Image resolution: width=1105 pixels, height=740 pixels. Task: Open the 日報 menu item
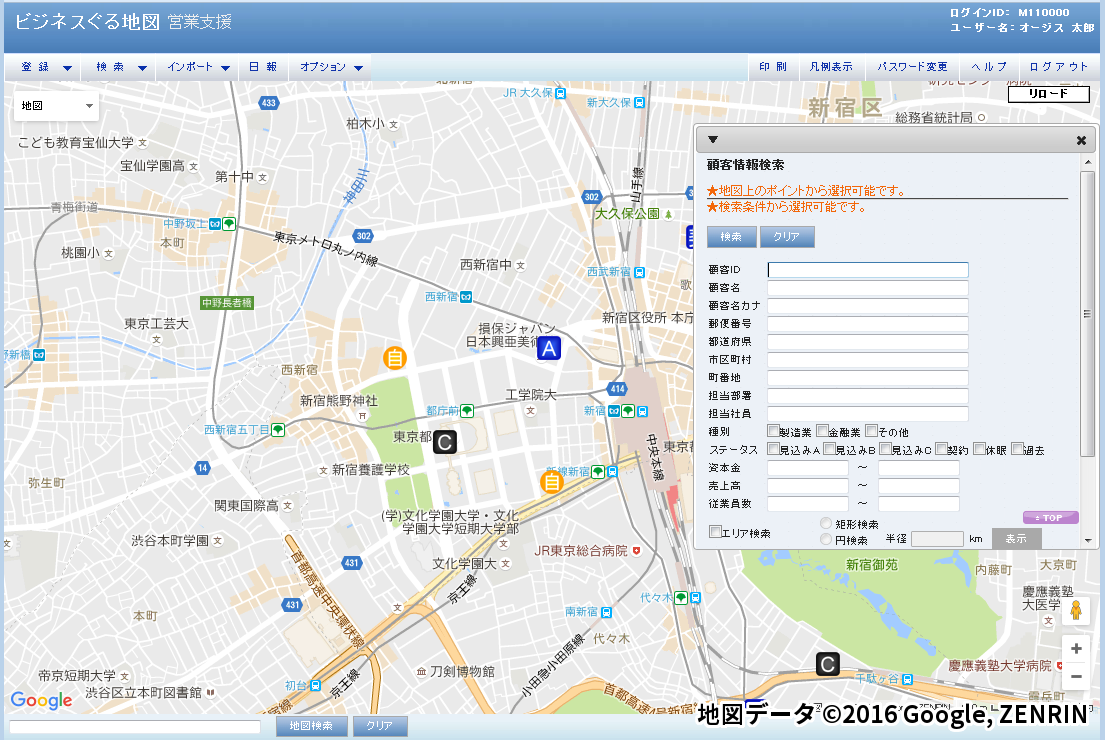tap(263, 67)
